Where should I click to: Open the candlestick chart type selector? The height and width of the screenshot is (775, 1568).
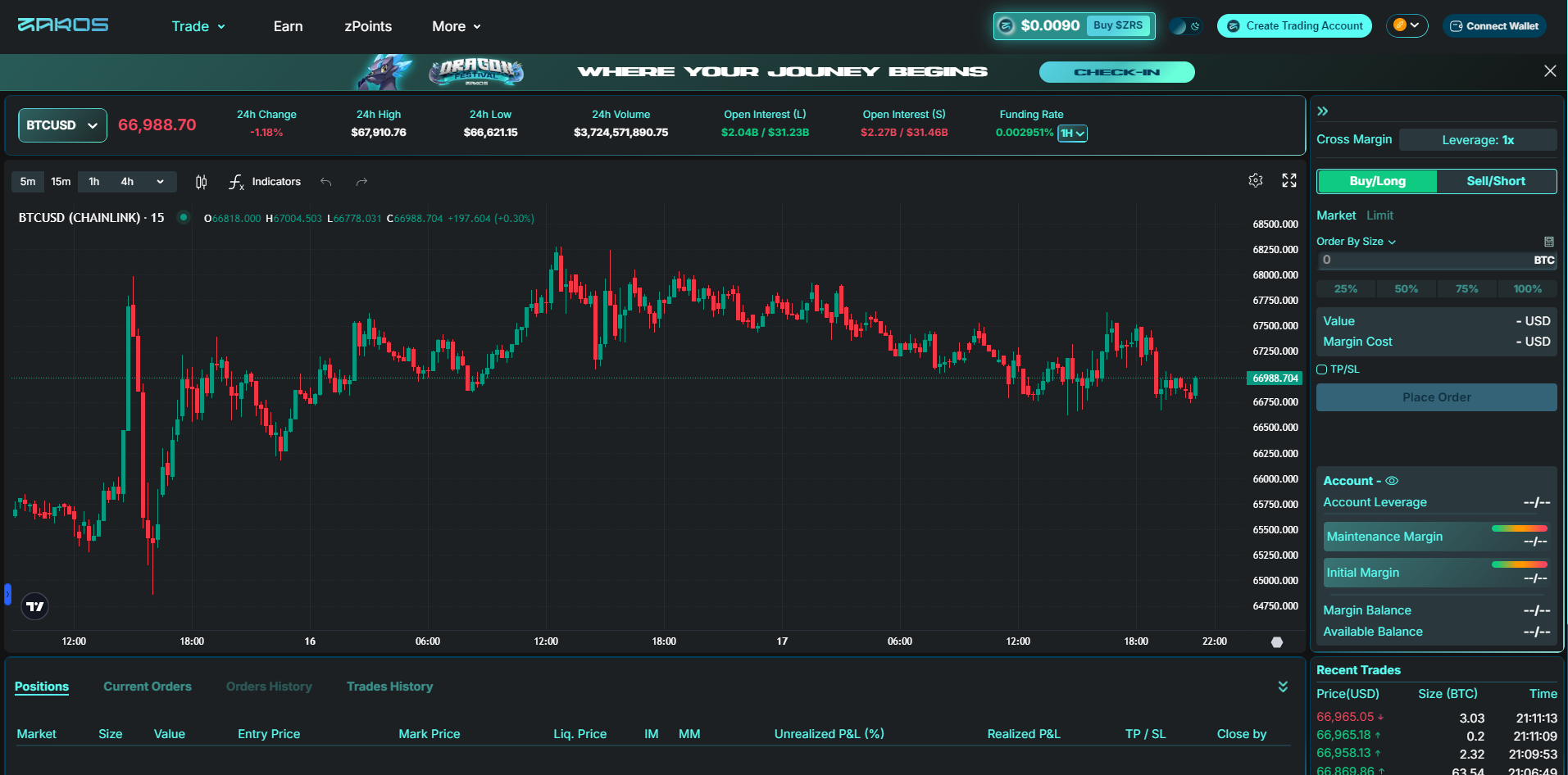[x=201, y=182]
